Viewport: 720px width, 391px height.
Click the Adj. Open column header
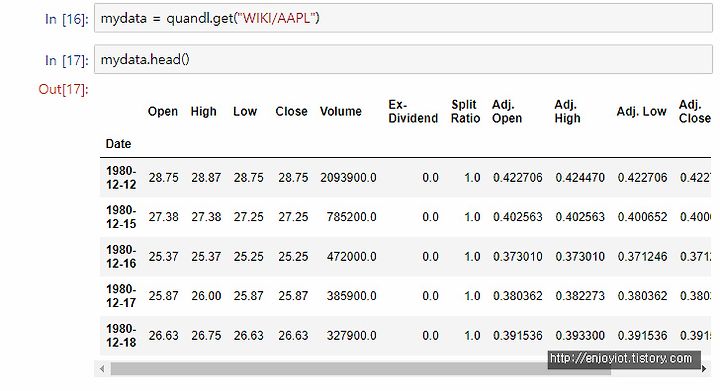507,112
